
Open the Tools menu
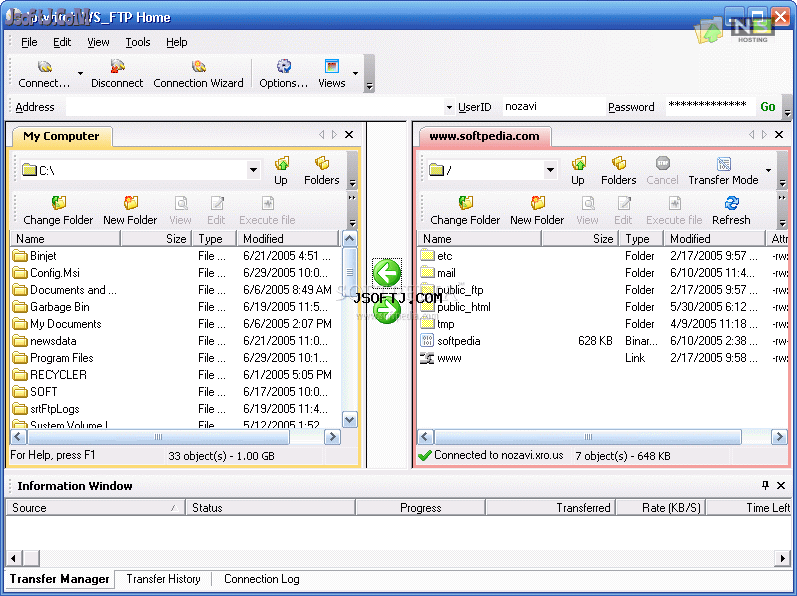(138, 42)
